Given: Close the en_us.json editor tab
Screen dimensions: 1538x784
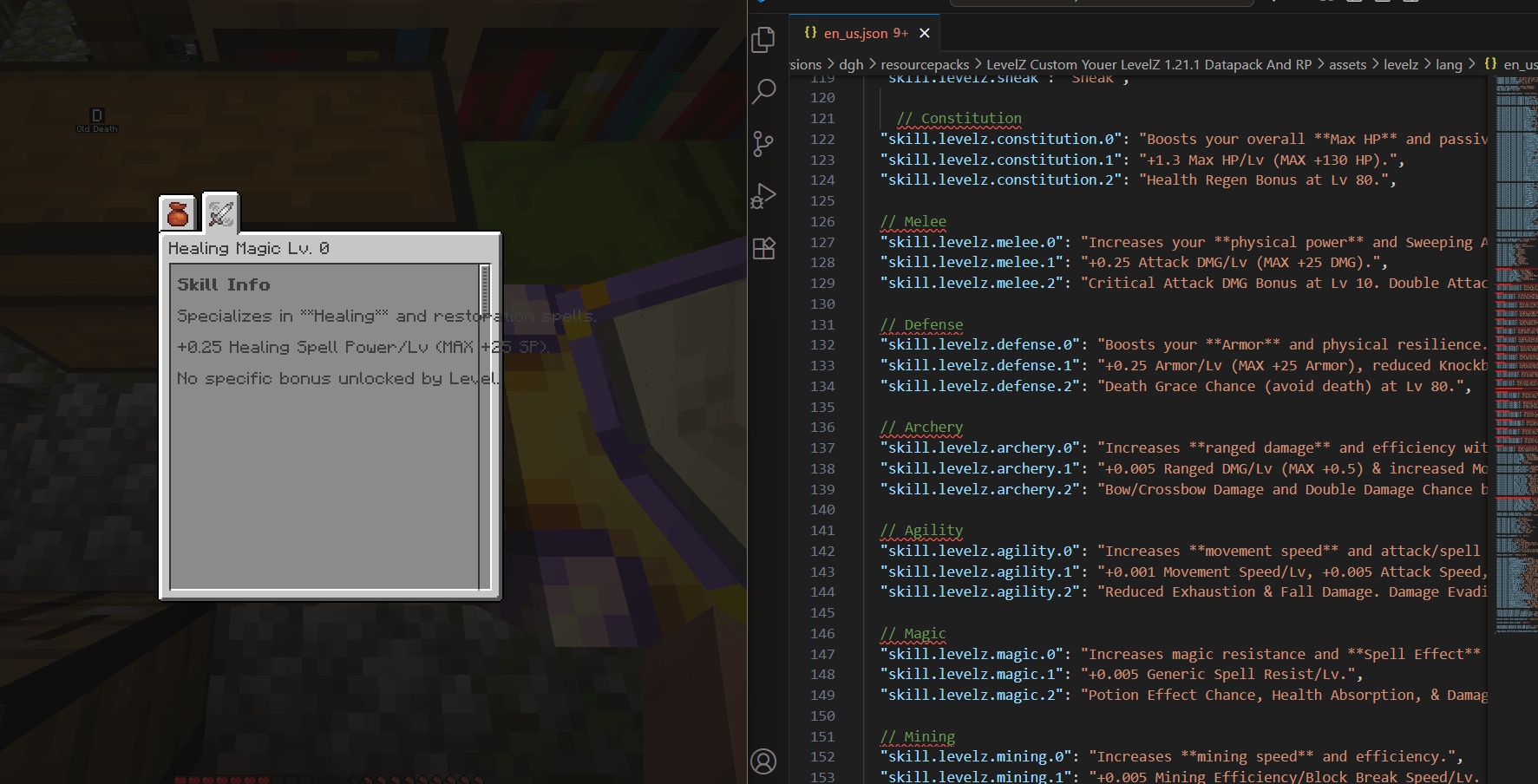Looking at the screenshot, I should (925, 33).
